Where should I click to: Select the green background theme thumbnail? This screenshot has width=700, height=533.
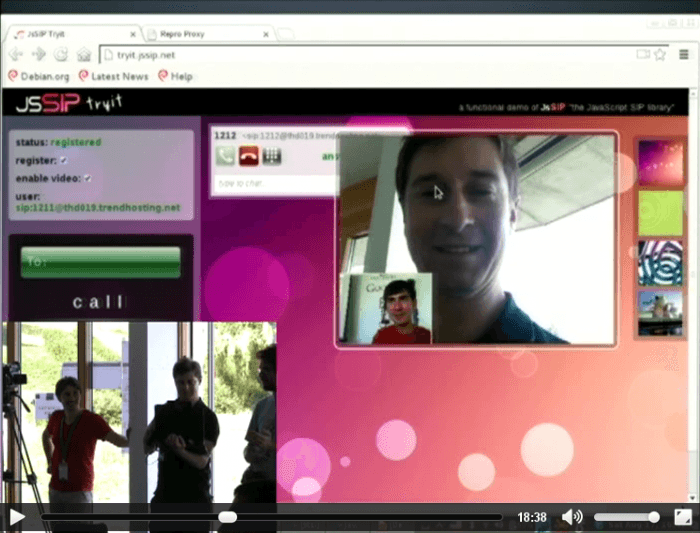click(660, 213)
